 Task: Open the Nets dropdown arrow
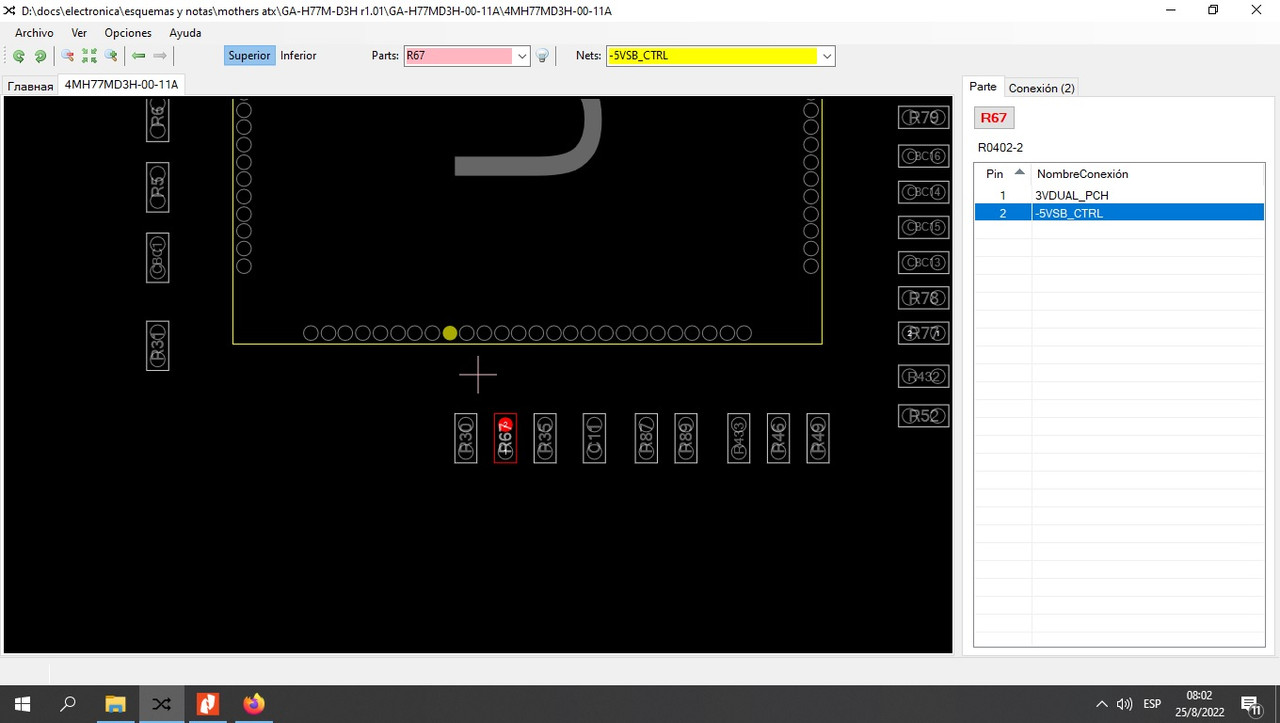pyautogui.click(x=827, y=56)
